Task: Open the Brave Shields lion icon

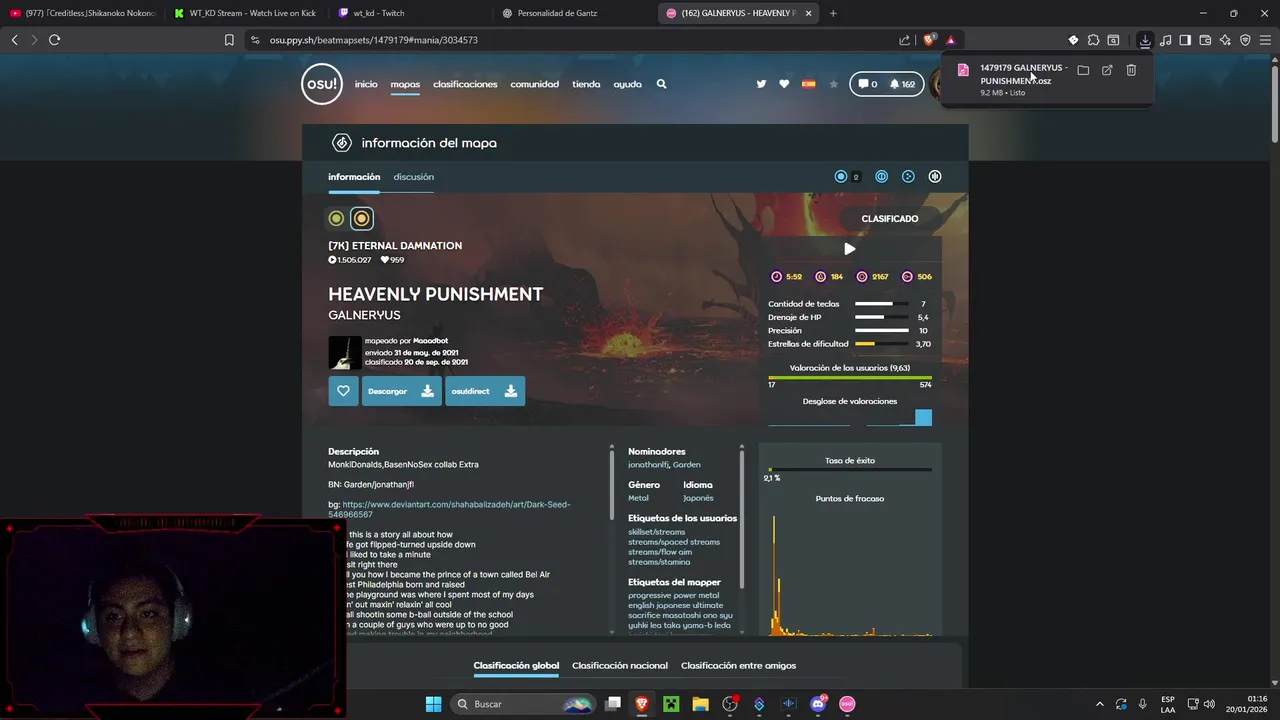Action: coord(929,40)
